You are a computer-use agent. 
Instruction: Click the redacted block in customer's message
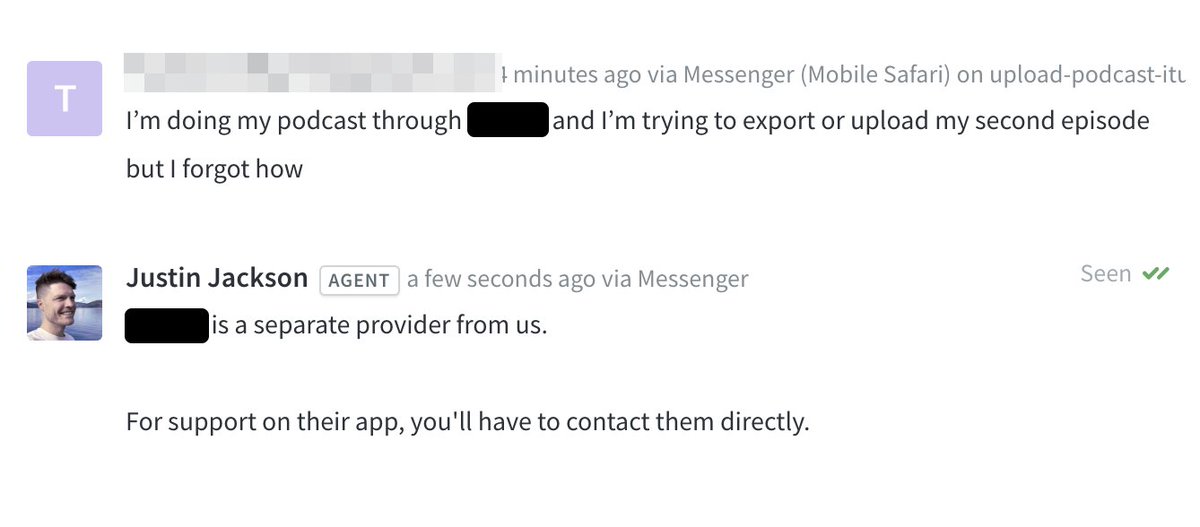coord(507,121)
